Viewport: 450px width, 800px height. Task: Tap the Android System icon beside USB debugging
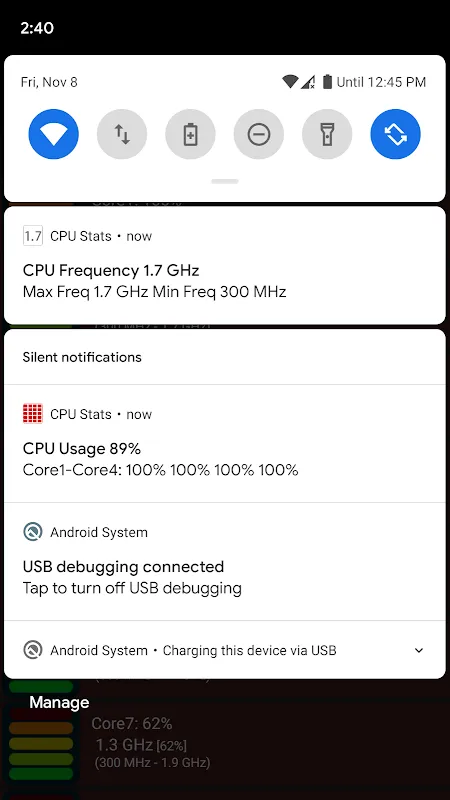[x=33, y=532]
